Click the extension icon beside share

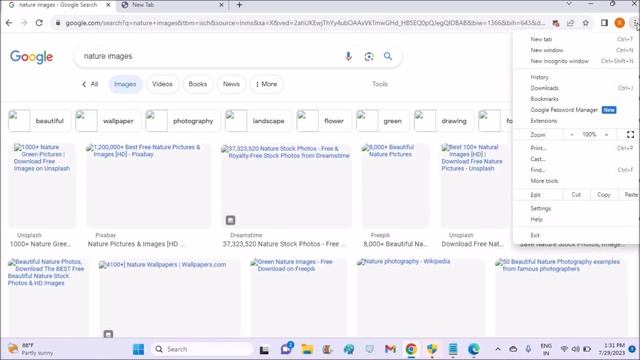(556, 23)
